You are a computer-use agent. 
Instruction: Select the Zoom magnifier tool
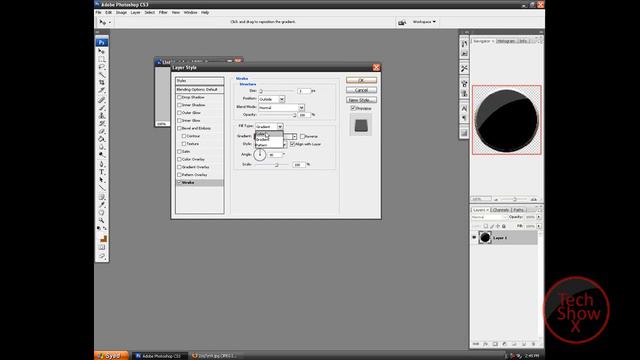pos(102,220)
